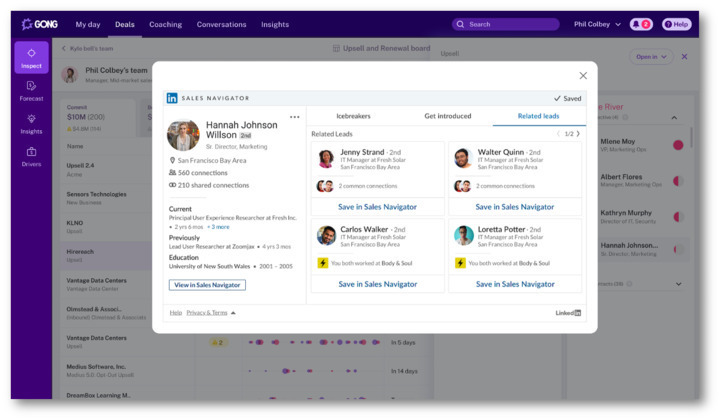This screenshot has height=420, width=720.
Task: Collapse the River contacts section chevron
Action: point(674,118)
